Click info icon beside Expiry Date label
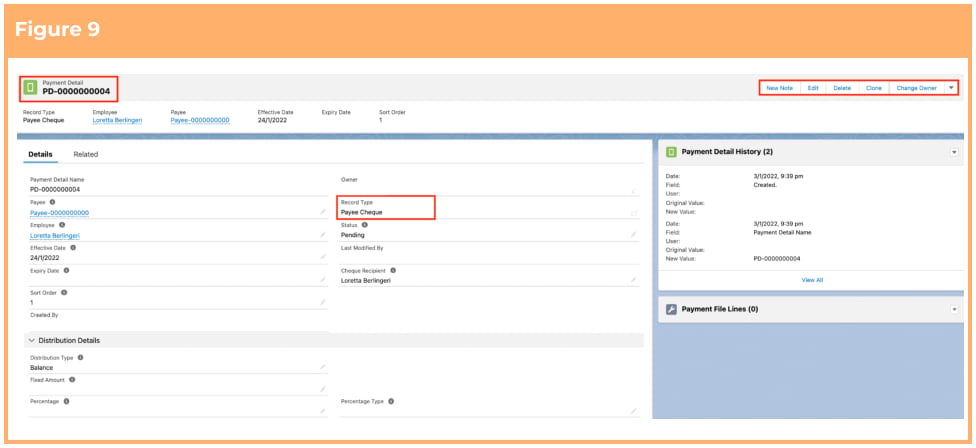The width and height of the screenshot is (976, 448). click(x=66, y=271)
